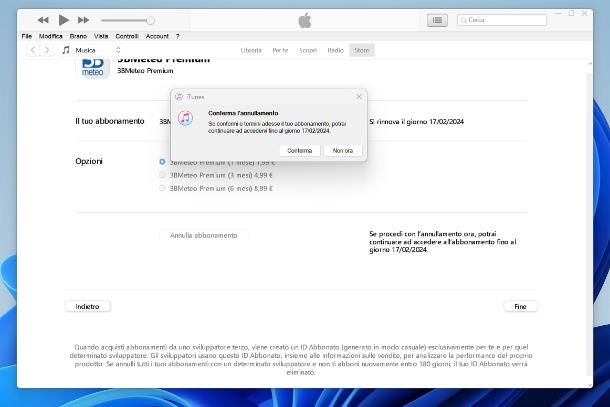Click the 3BMeteo app logo thumbnail

pos(93,68)
